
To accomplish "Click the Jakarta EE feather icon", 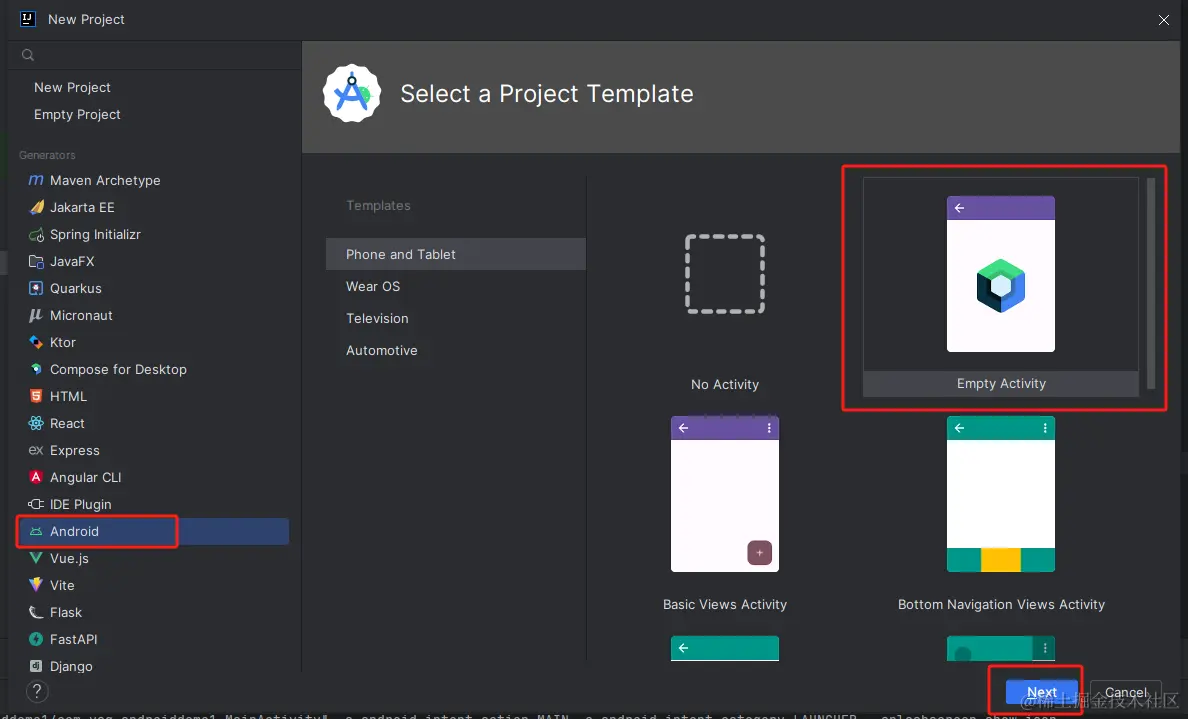I will point(36,207).
